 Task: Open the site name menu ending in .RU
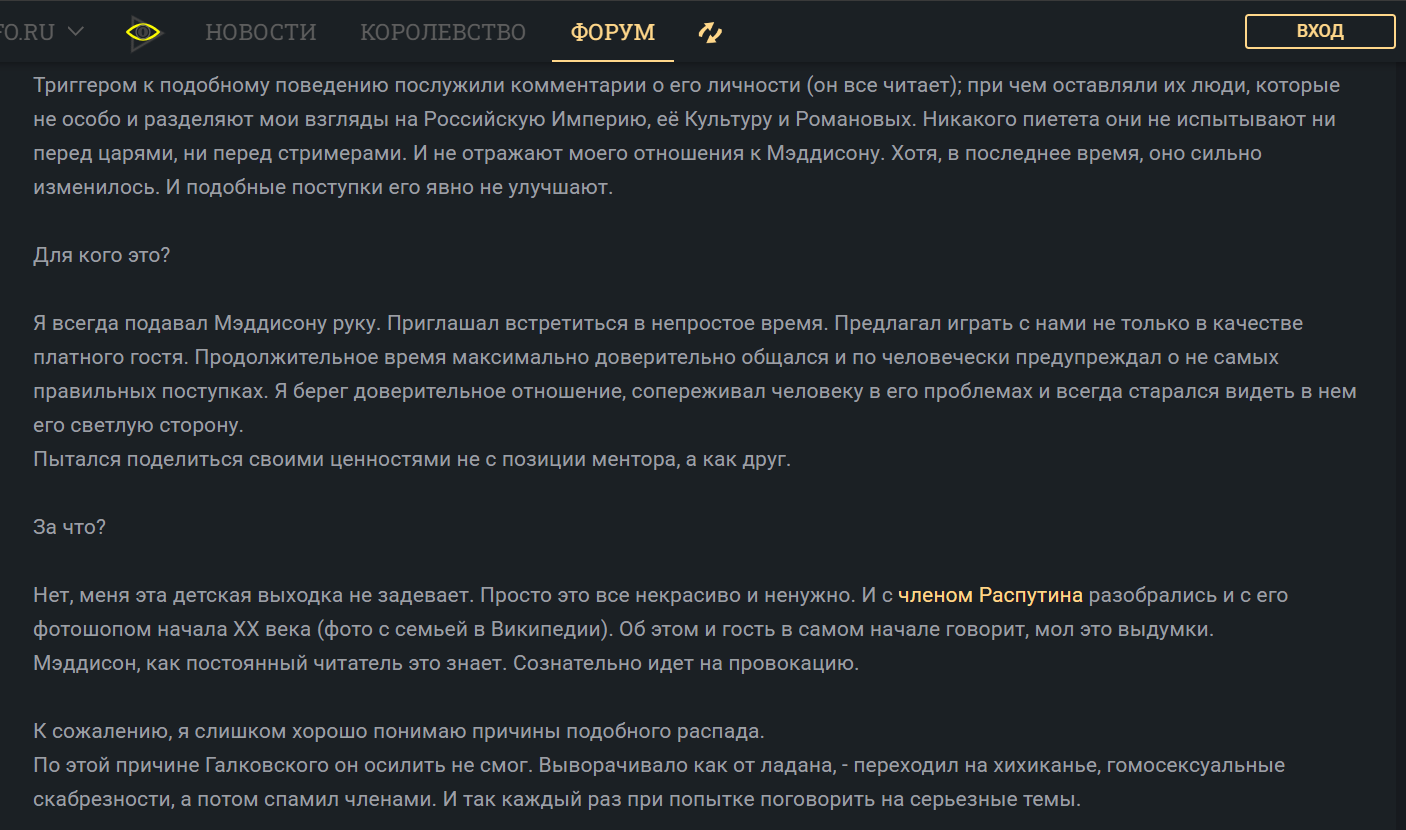point(27,32)
